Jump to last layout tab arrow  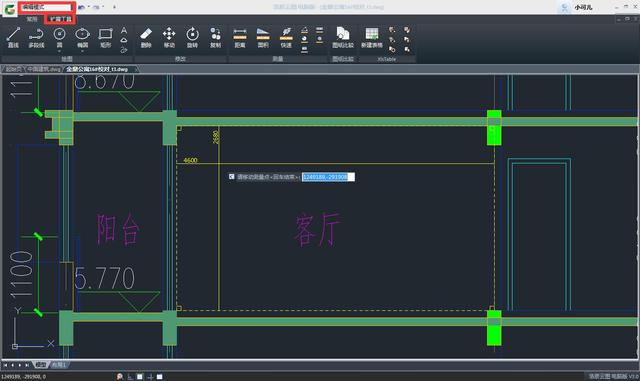pyautogui.click(x=27, y=365)
